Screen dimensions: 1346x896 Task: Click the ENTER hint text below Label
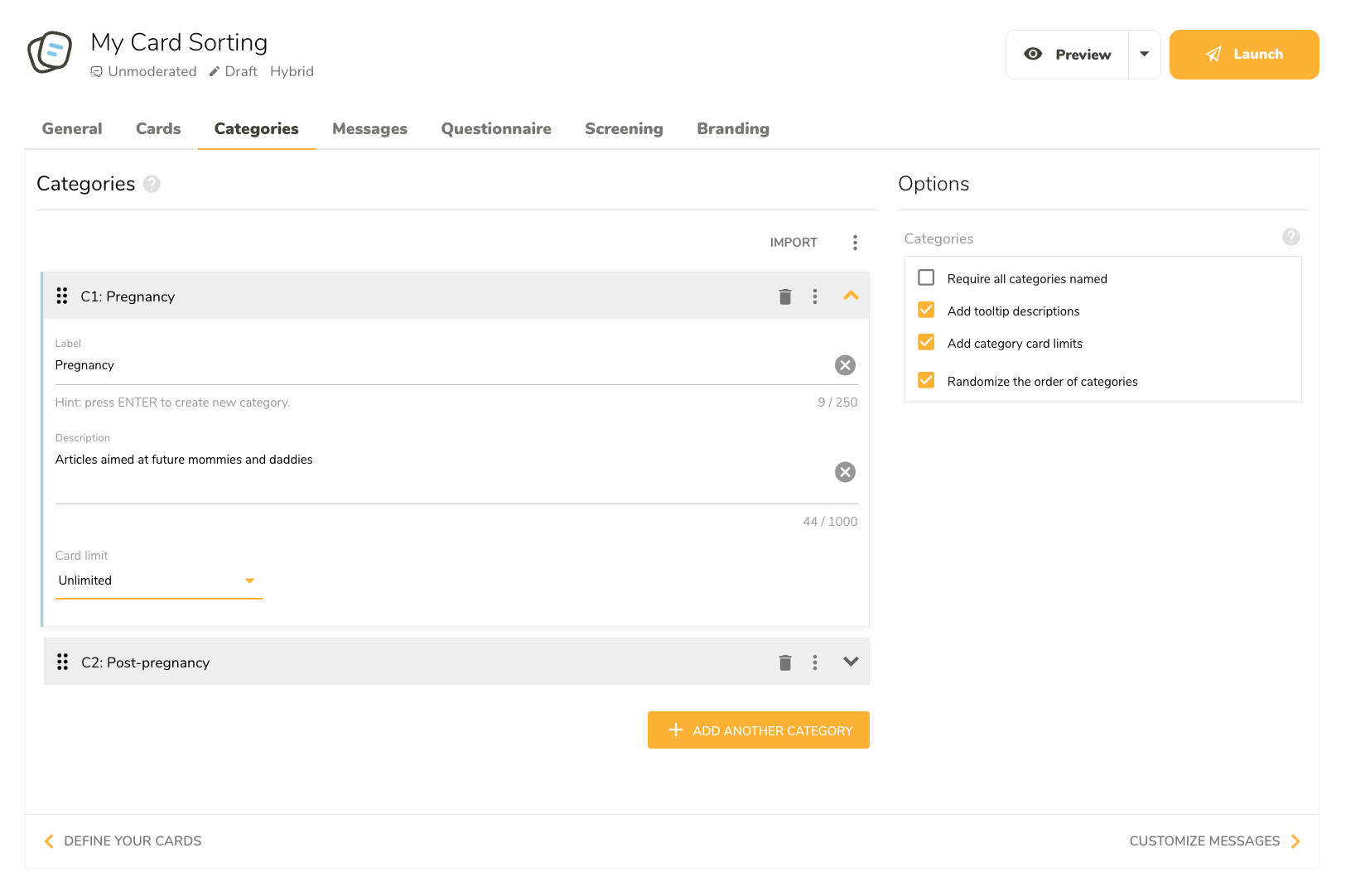click(x=172, y=402)
